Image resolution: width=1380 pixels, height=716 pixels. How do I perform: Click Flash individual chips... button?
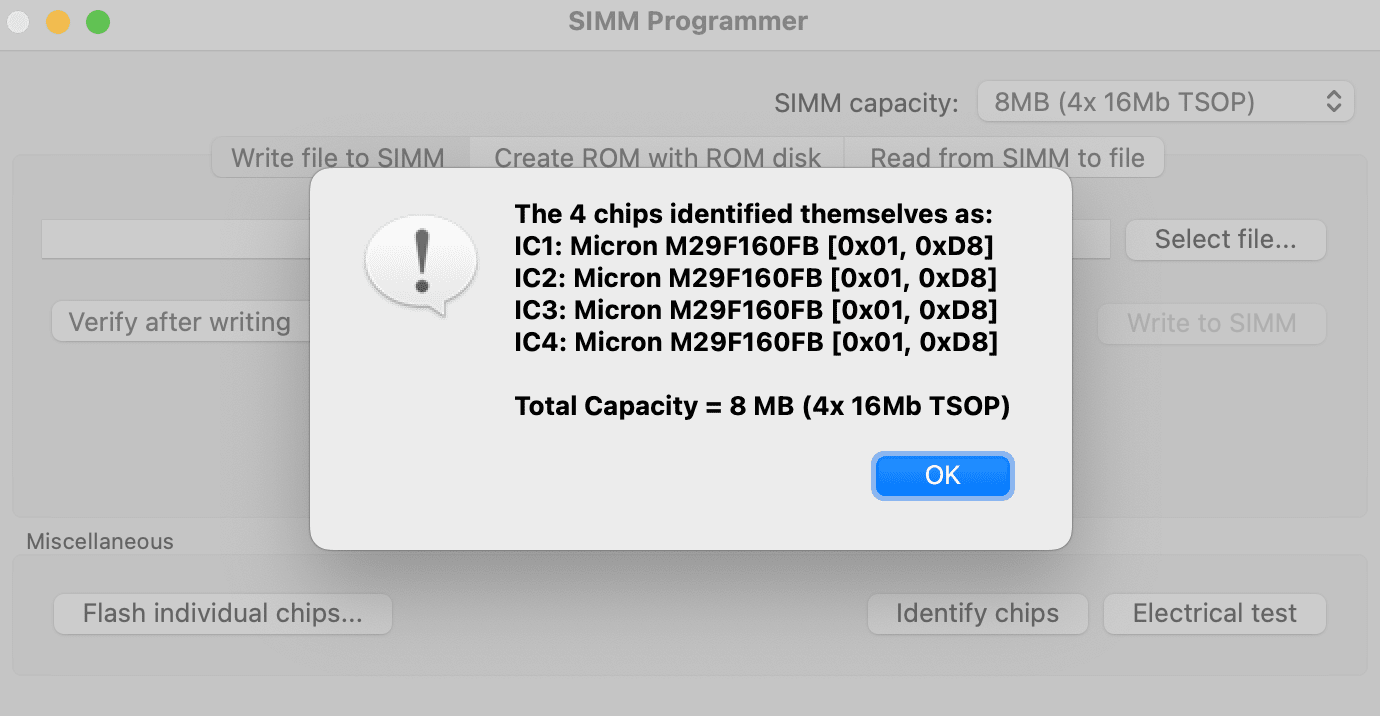[222, 613]
